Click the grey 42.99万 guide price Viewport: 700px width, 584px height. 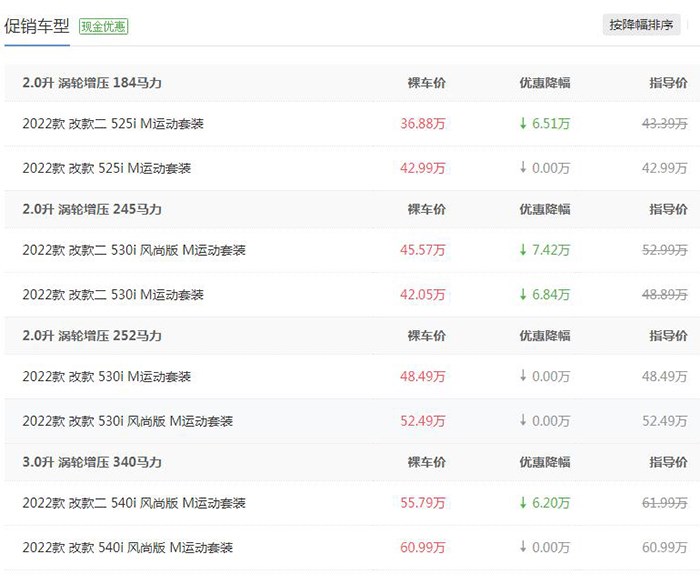click(665, 168)
